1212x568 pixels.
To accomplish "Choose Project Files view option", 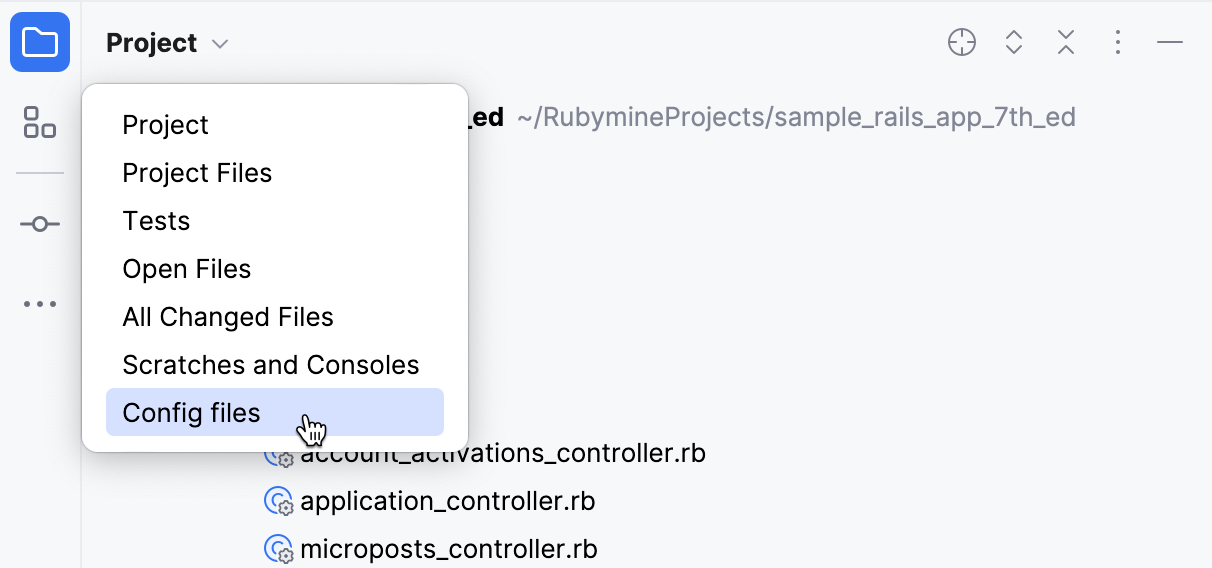I will coord(197,173).
